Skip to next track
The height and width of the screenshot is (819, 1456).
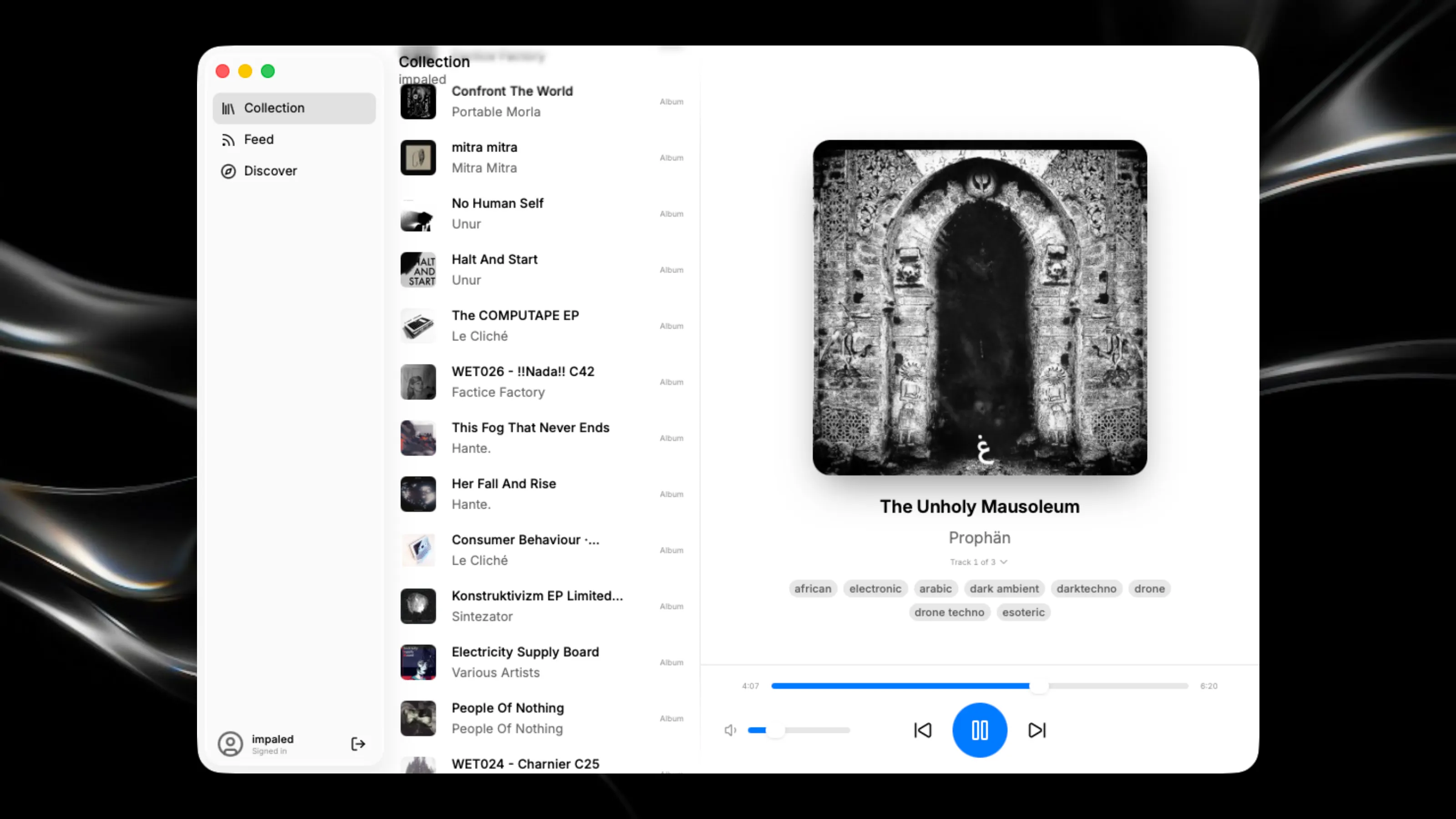[1036, 730]
